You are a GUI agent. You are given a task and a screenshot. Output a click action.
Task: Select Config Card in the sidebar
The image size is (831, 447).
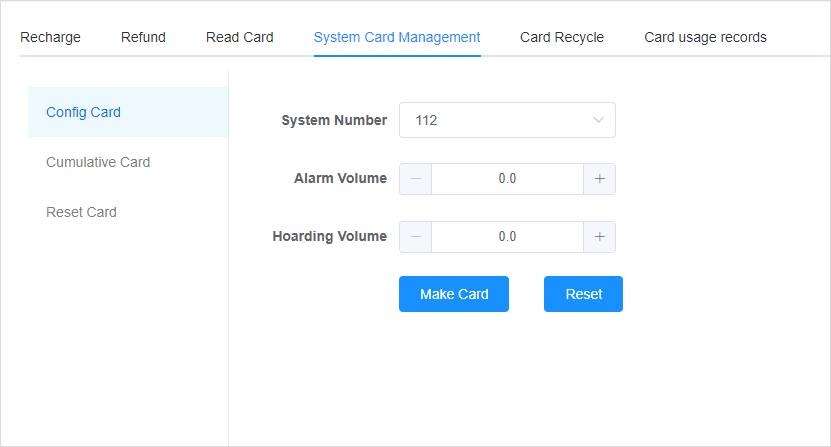(128, 112)
